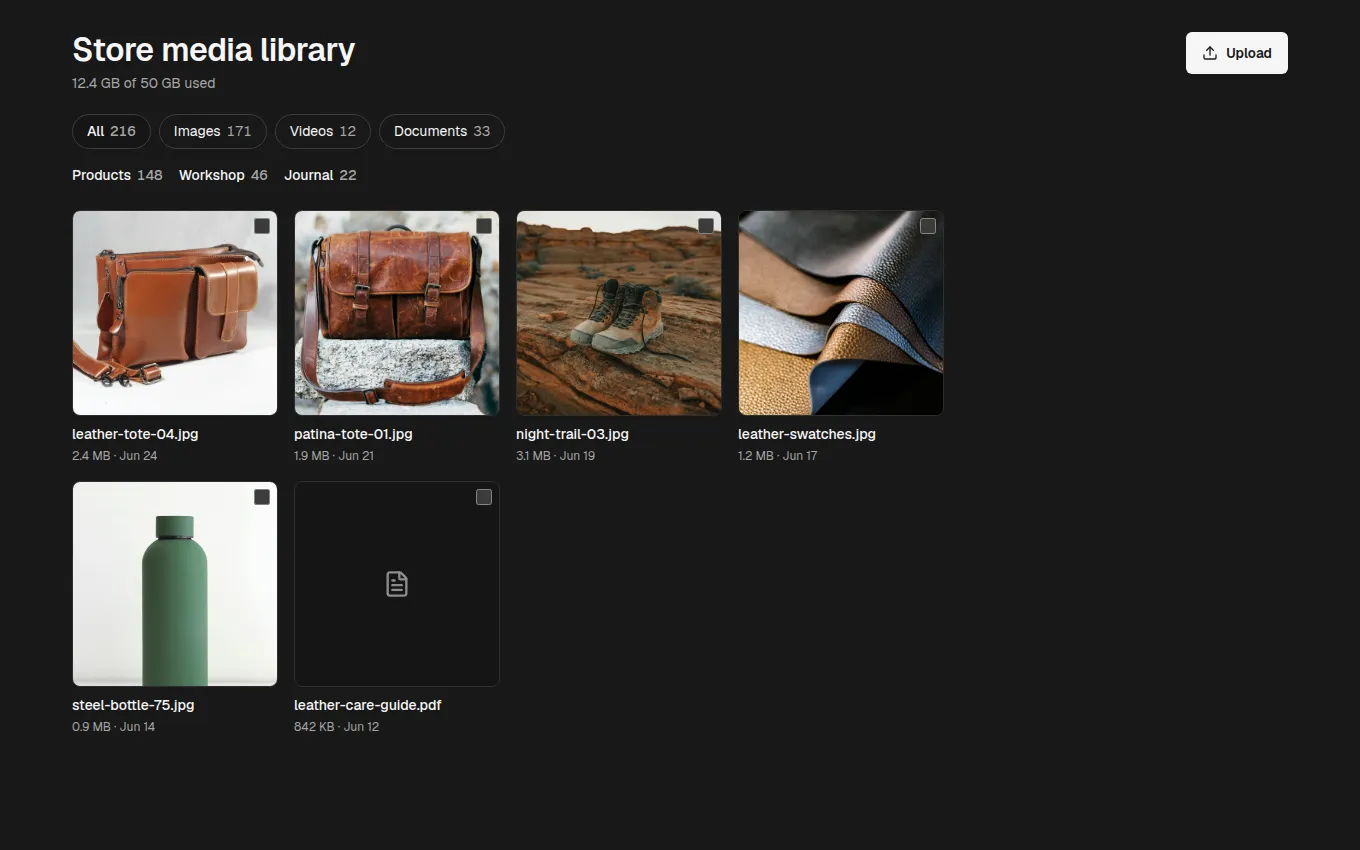The image size is (1360, 850).
Task: Filter by Documents
Action: coord(442,131)
